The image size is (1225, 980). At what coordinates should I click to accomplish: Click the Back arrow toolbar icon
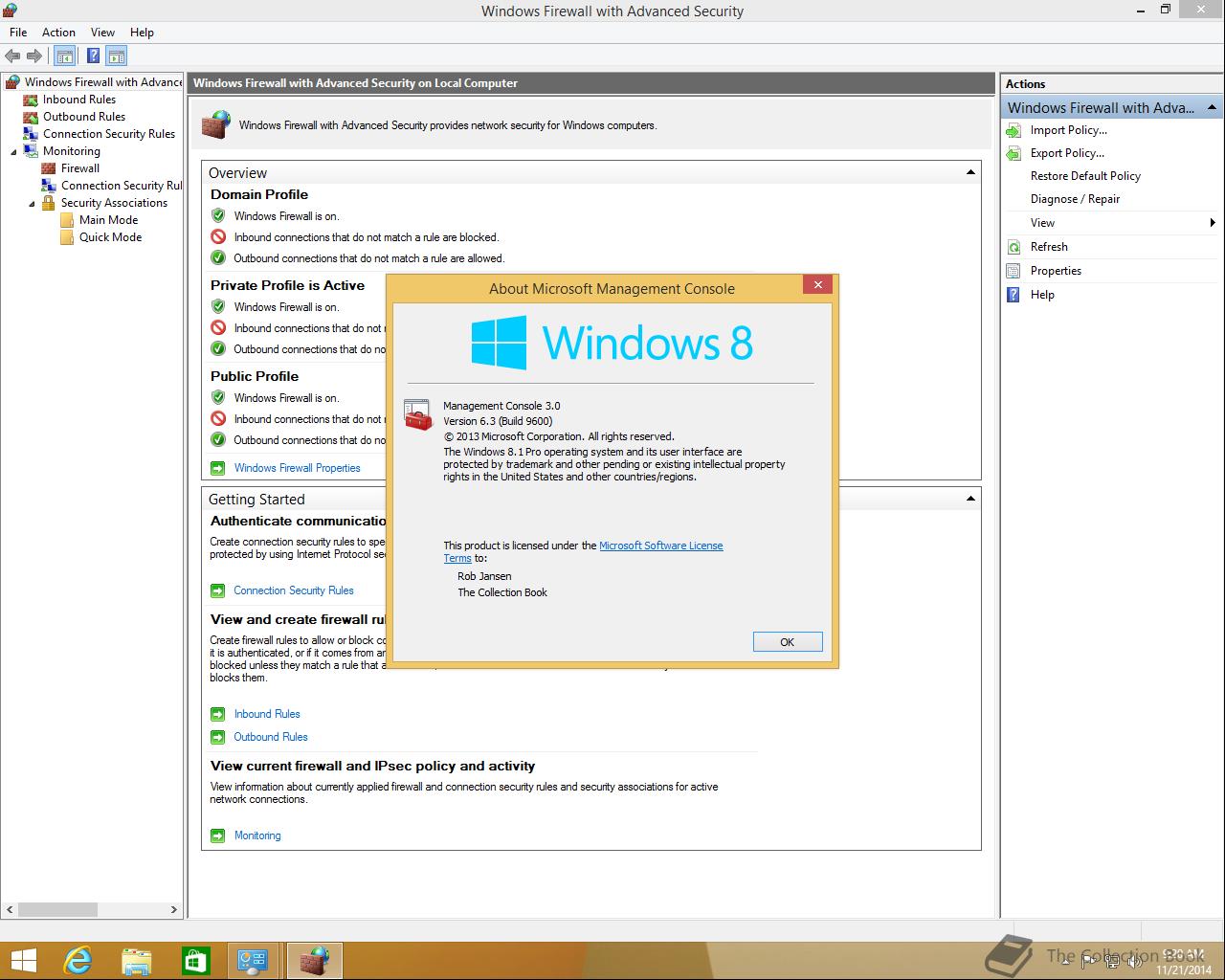tap(12, 56)
